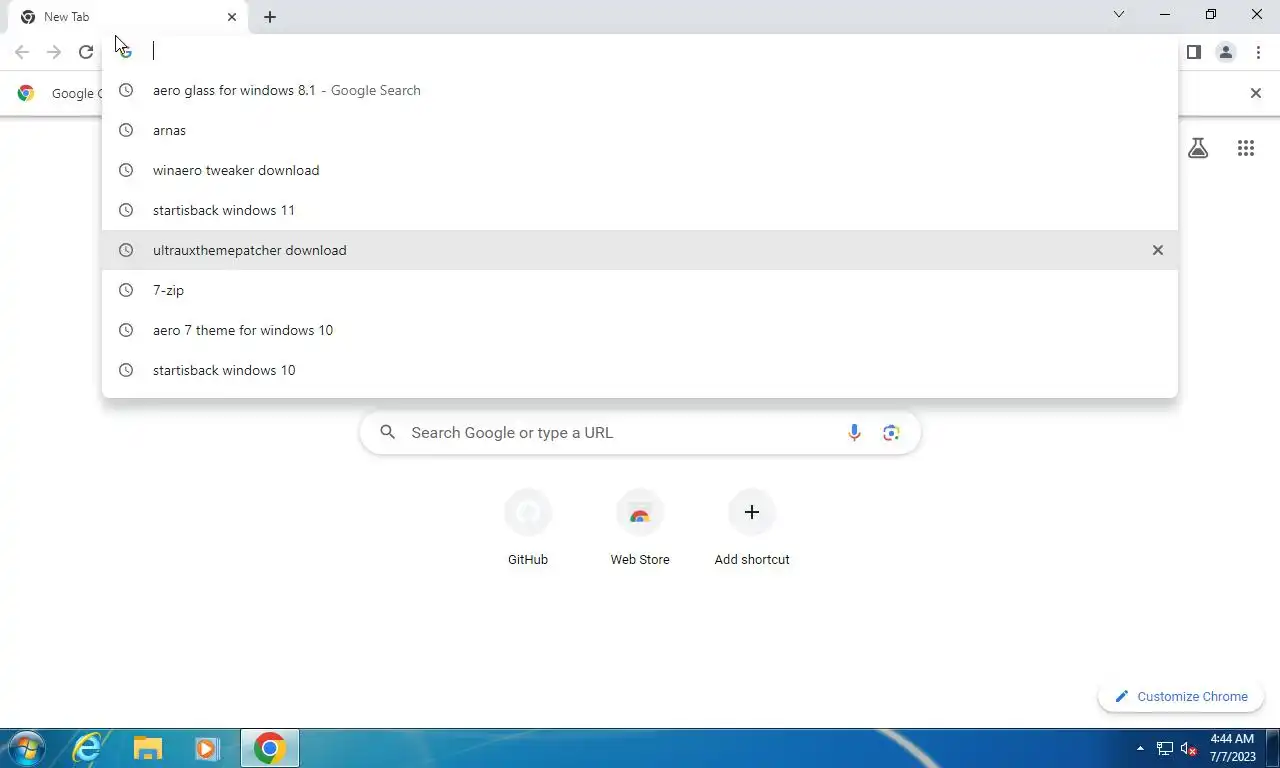The height and width of the screenshot is (768, 1280).
Task: Click Add shortcut button
Action: coord(752,528)
